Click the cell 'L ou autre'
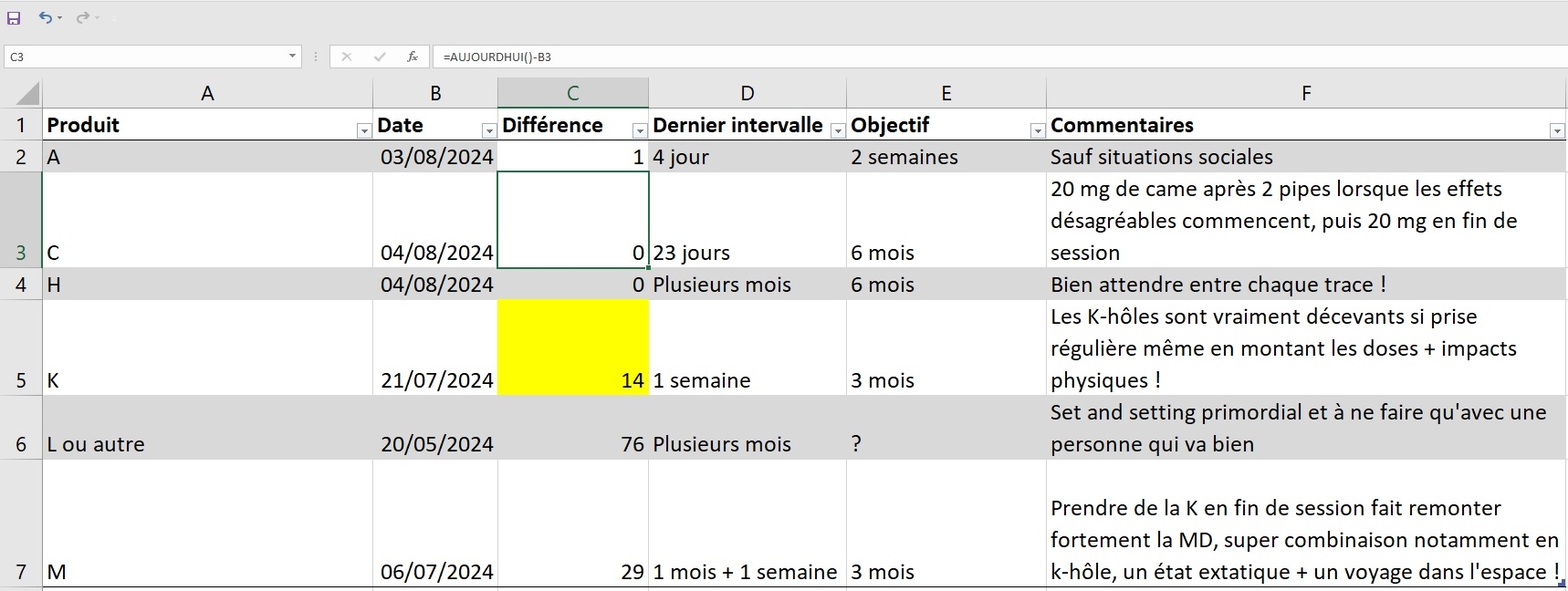The image size is (1568, 591). (x=207, y=428)
